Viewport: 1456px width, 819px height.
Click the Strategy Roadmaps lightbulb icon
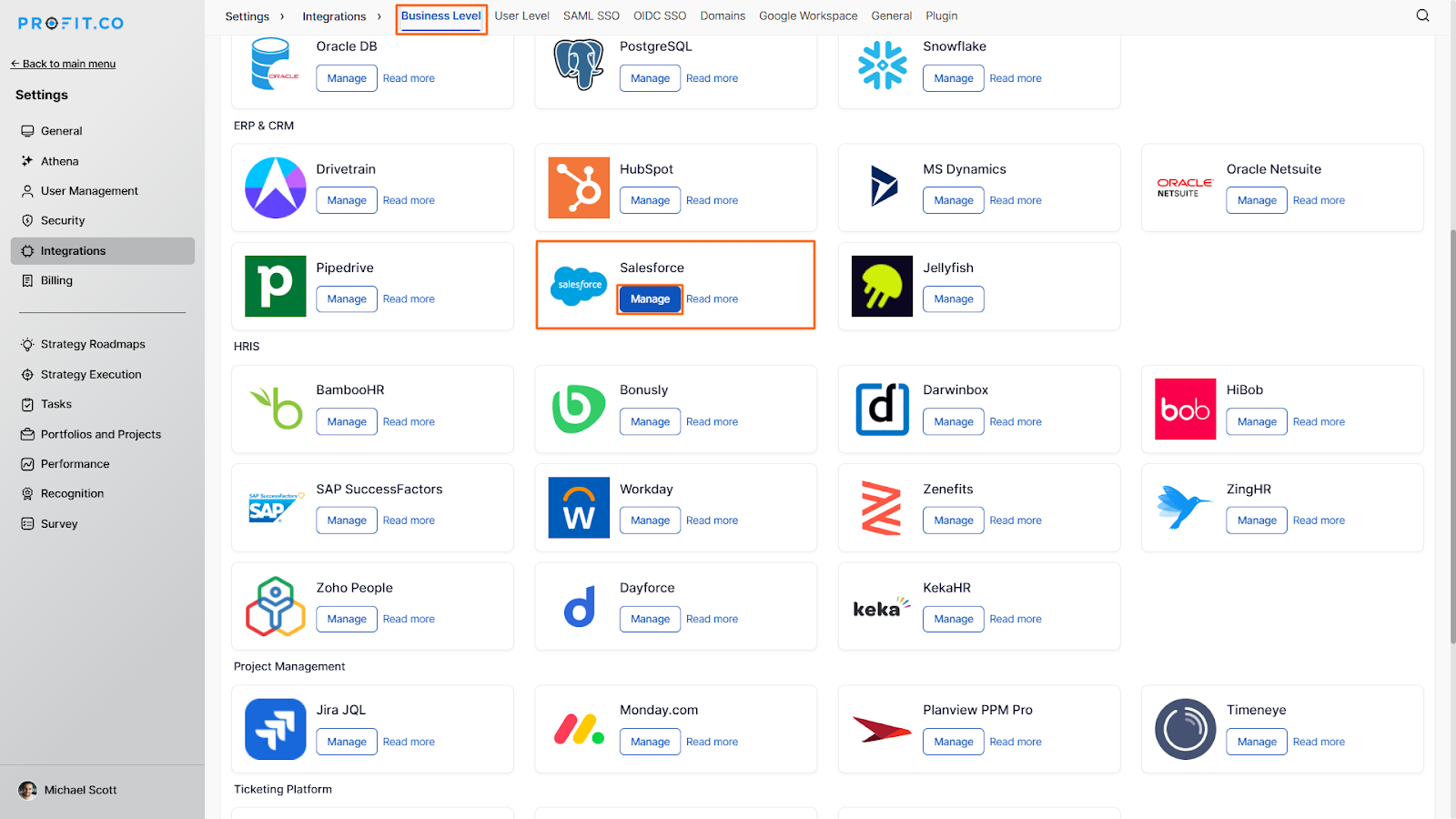click(x=27, y=344)
